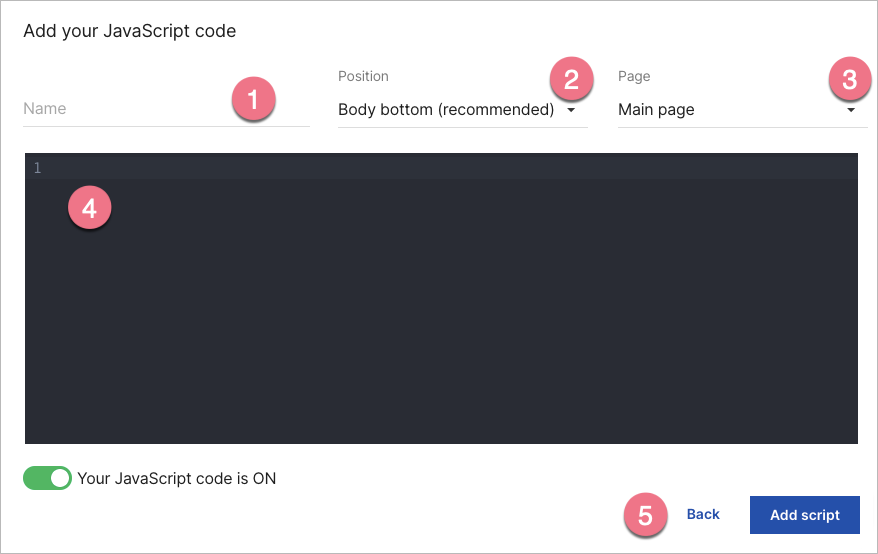
Task: Expand the Page dropdown arrow
Action: pos(851,110)
